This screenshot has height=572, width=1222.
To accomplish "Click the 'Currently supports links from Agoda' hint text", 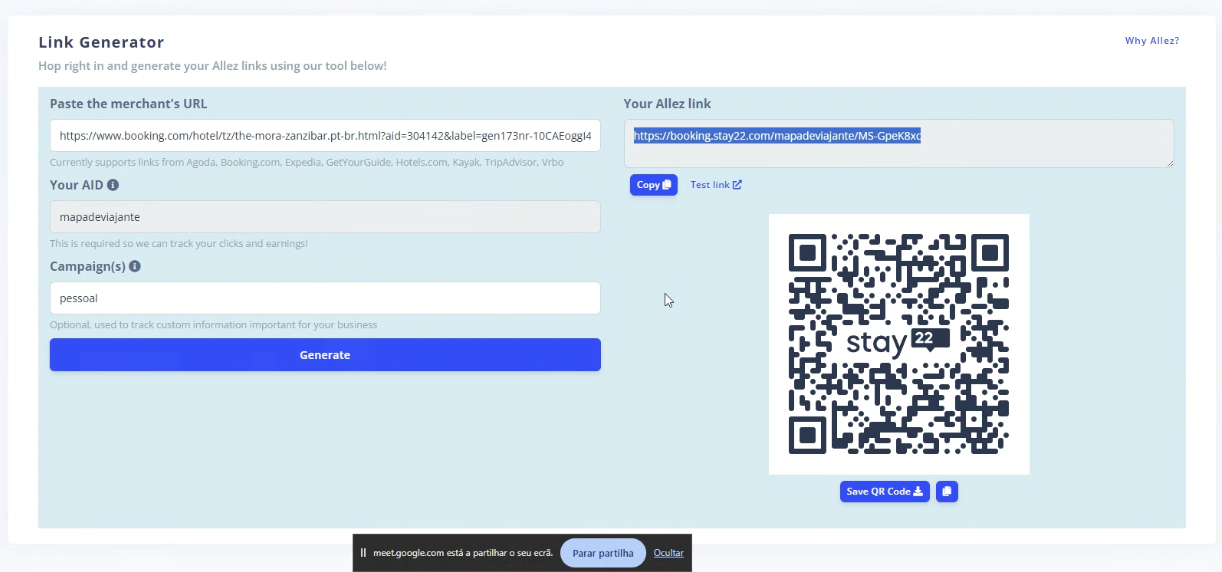I will point(307,162).
